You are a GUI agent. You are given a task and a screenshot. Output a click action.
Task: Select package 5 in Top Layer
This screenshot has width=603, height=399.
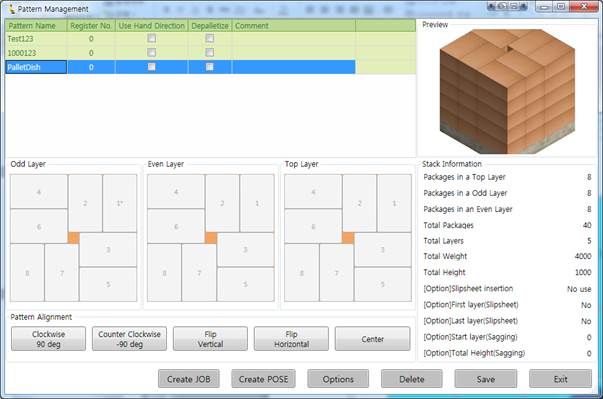383,284
